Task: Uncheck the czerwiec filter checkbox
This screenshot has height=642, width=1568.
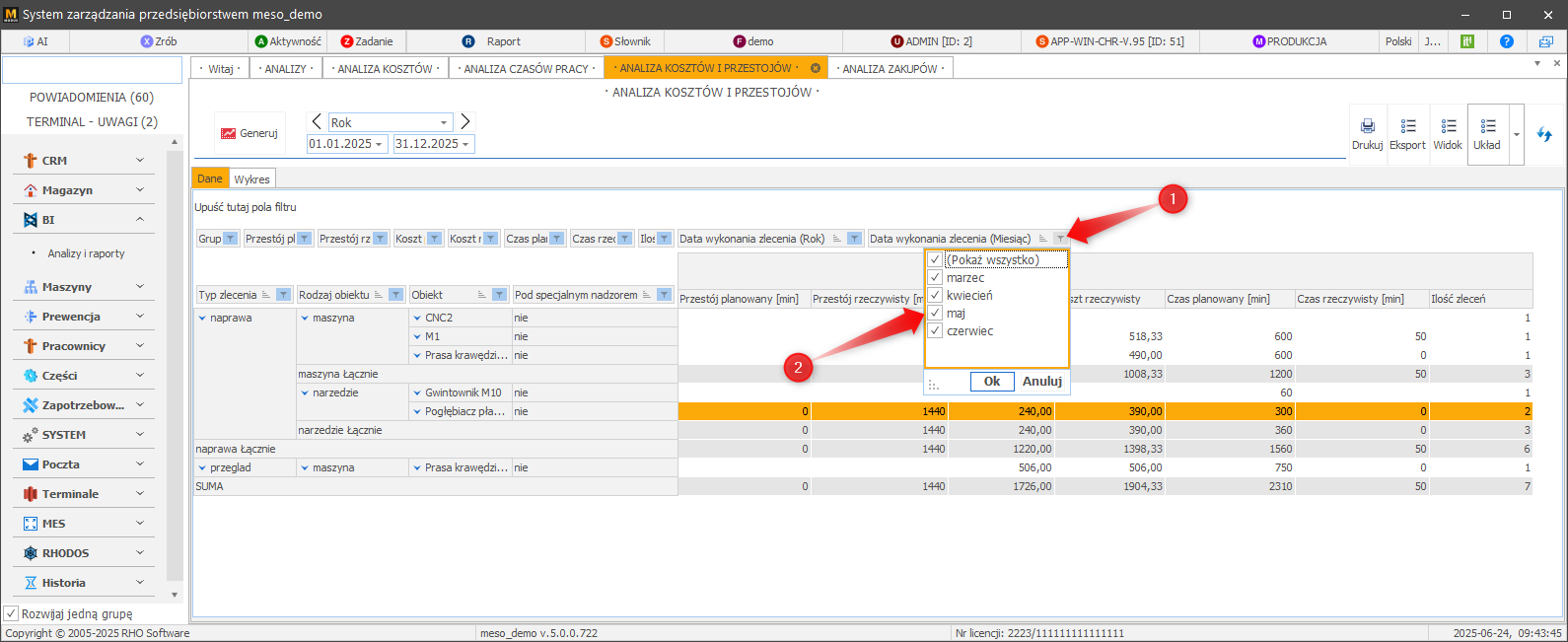Action: [935, 330]
